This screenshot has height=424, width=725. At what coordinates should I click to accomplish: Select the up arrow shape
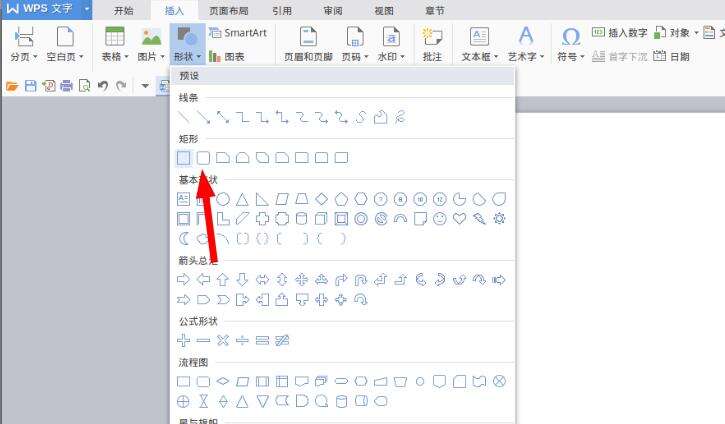click(x=223, y=280)
